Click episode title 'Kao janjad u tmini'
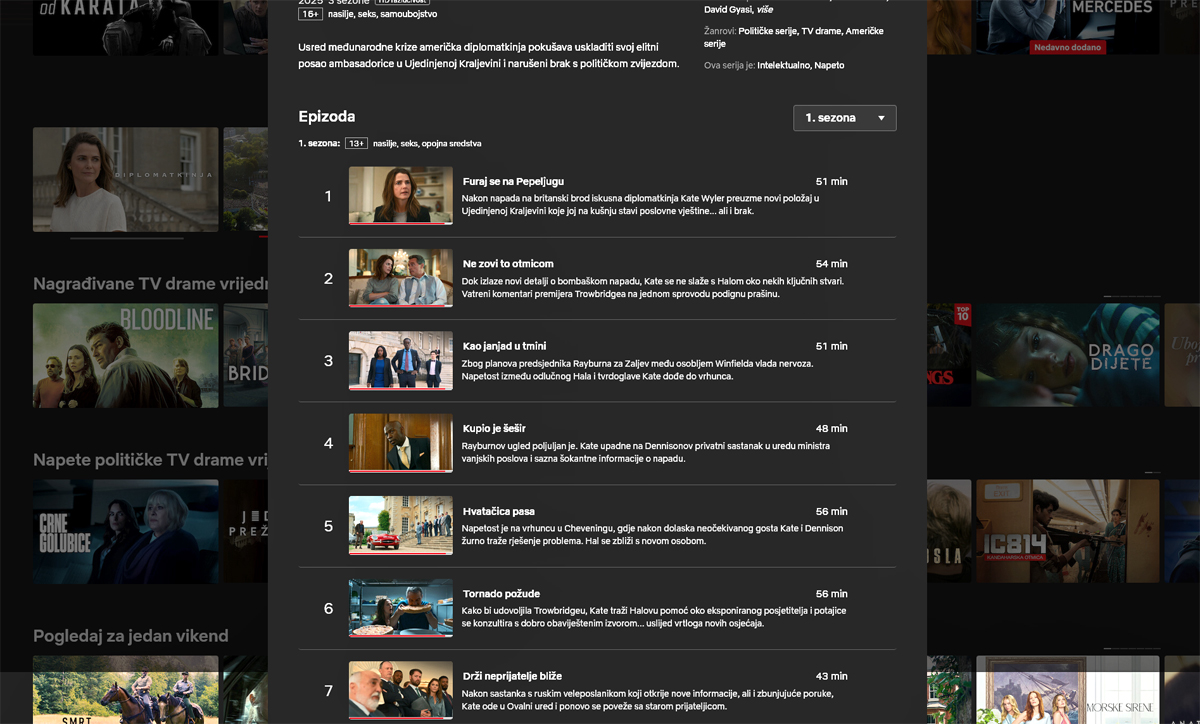The height and width of the screenshot is (724, 1200). 505,346
